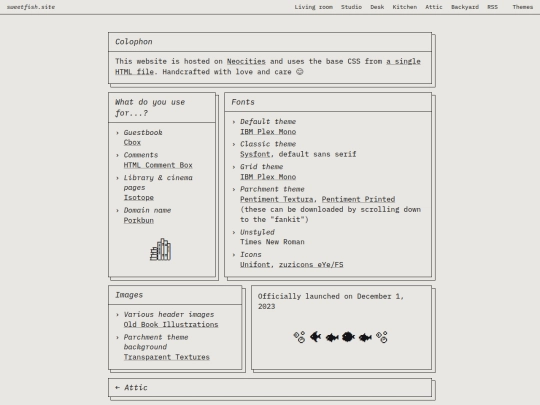This screenshot has width=540, height=405.
Task: Open the zuzicons eYe/FS link
Action: click(311, 264)
